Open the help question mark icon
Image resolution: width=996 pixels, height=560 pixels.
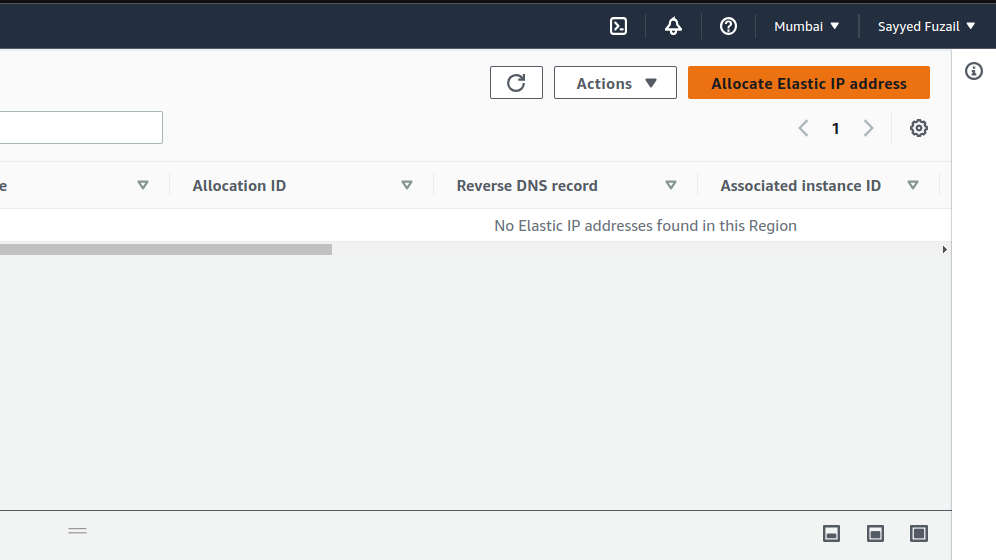728,26
